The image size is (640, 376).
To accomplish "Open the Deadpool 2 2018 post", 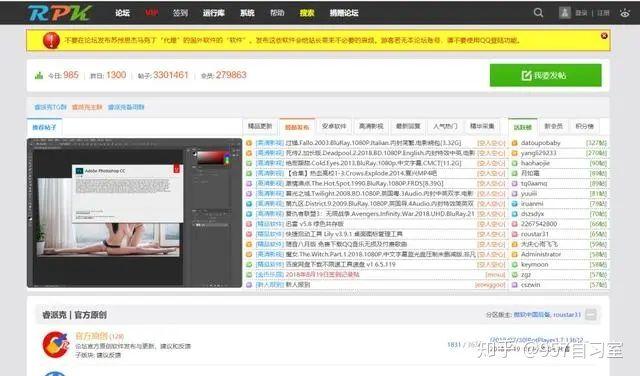I will tap(380, 153).
